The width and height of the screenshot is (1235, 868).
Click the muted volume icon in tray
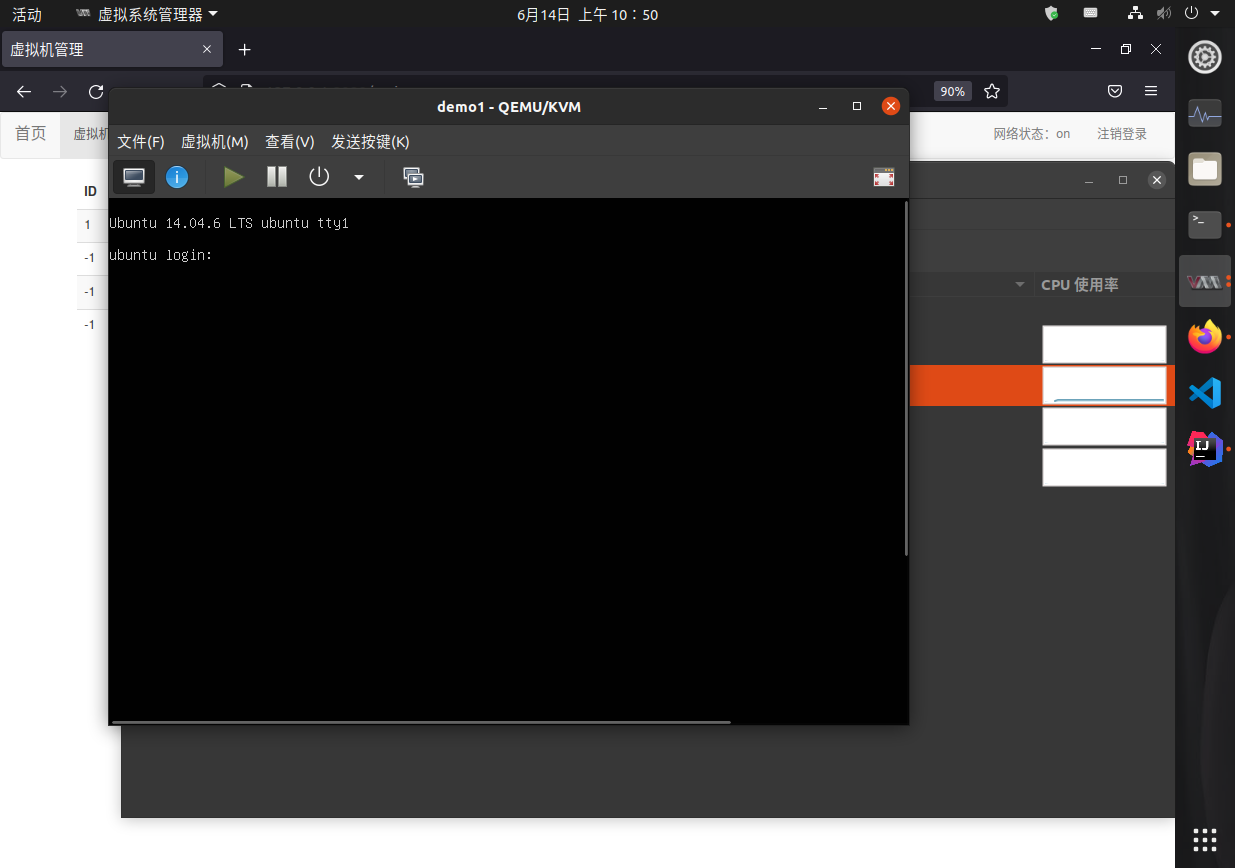point(1163,13)
